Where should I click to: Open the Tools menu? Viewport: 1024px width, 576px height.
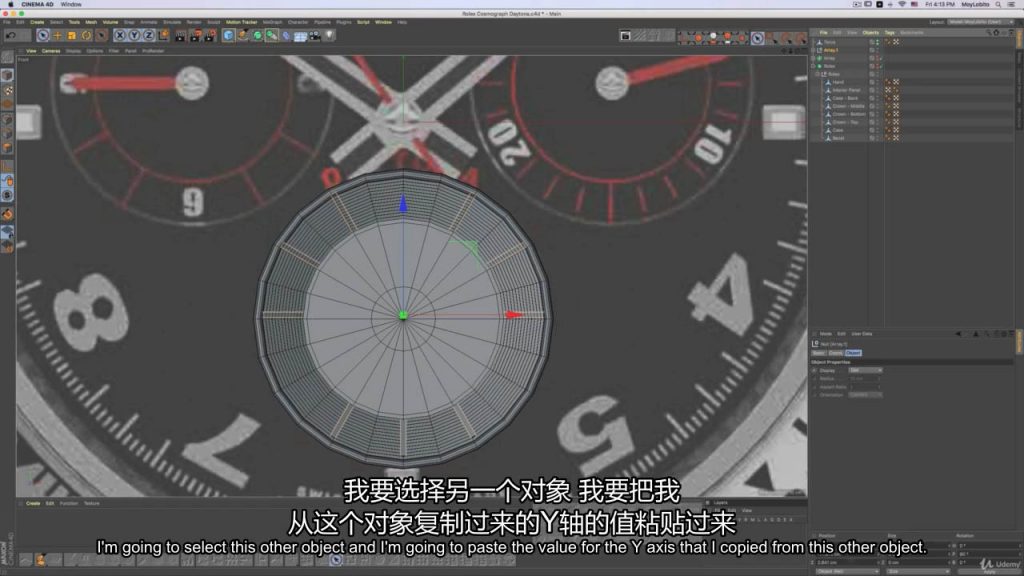click(74, 22)
